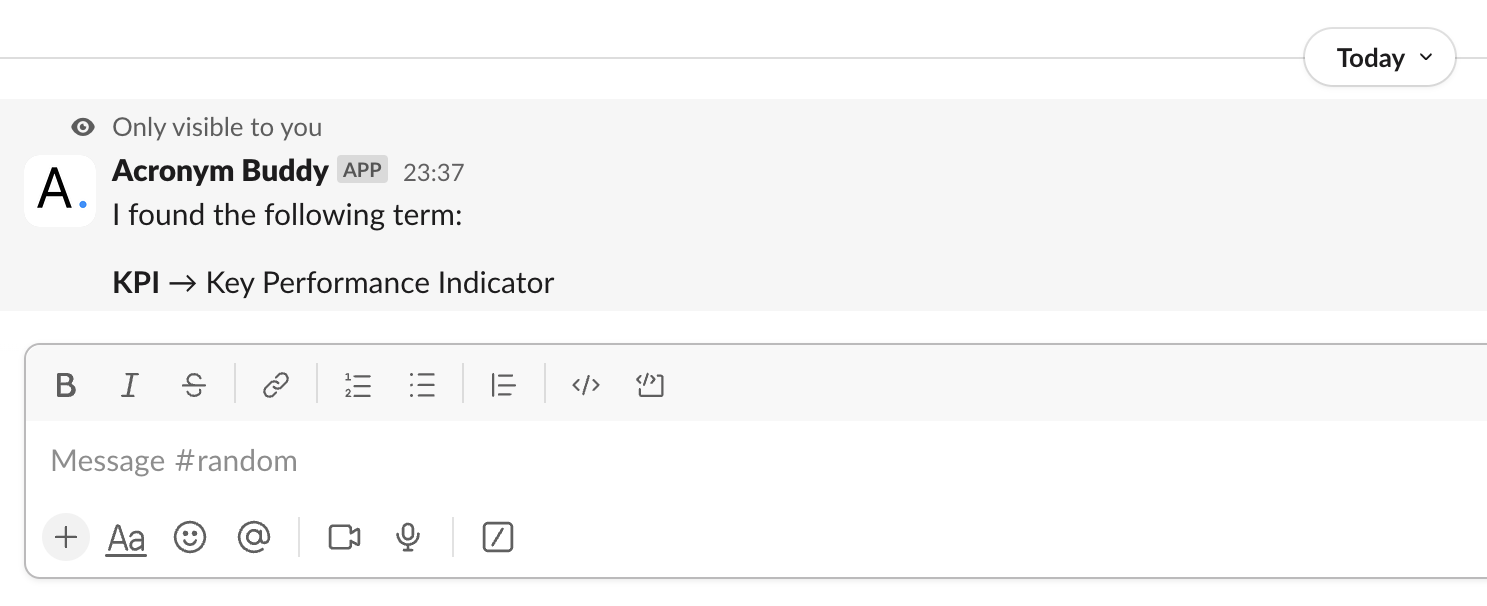Record an audio clip with microphone

tap(407, 538)
